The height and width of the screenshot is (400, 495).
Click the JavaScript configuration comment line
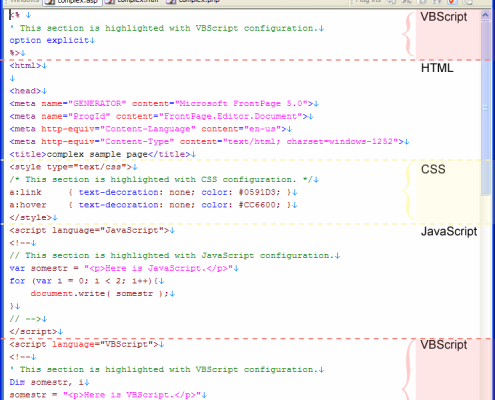point(172,256)
